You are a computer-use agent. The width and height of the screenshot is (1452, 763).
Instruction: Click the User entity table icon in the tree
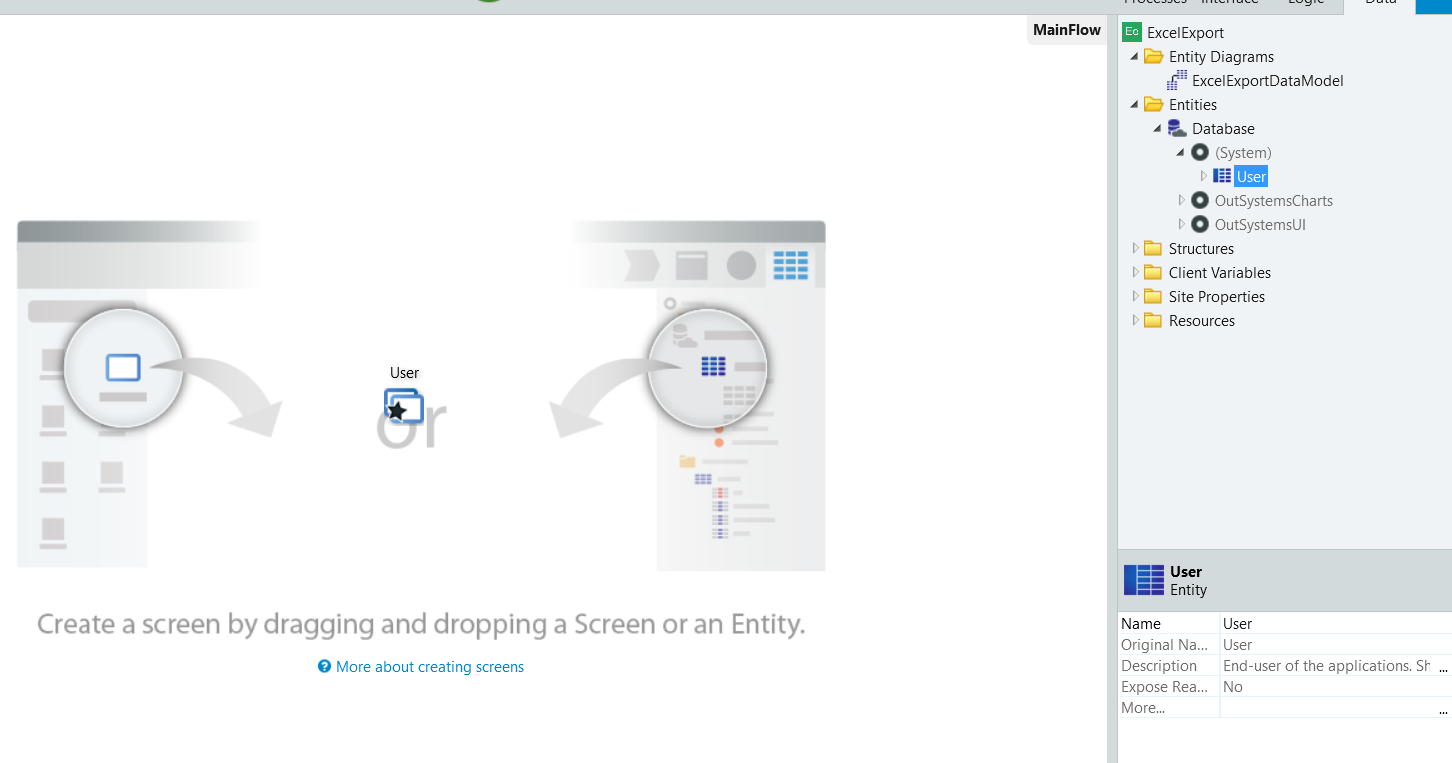(1222, 176)
